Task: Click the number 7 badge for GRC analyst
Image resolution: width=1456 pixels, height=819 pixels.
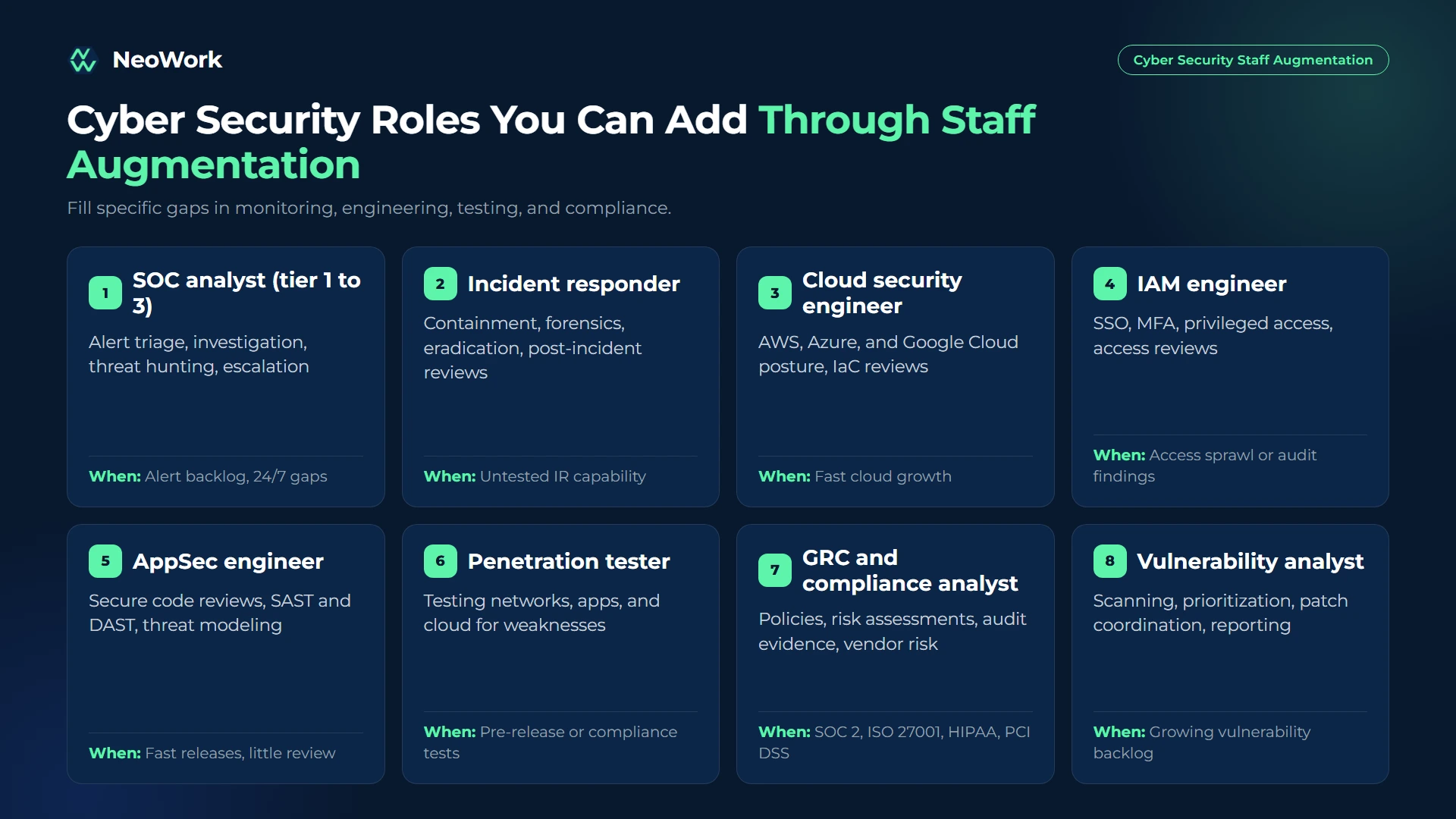Action: click(775, 570)
